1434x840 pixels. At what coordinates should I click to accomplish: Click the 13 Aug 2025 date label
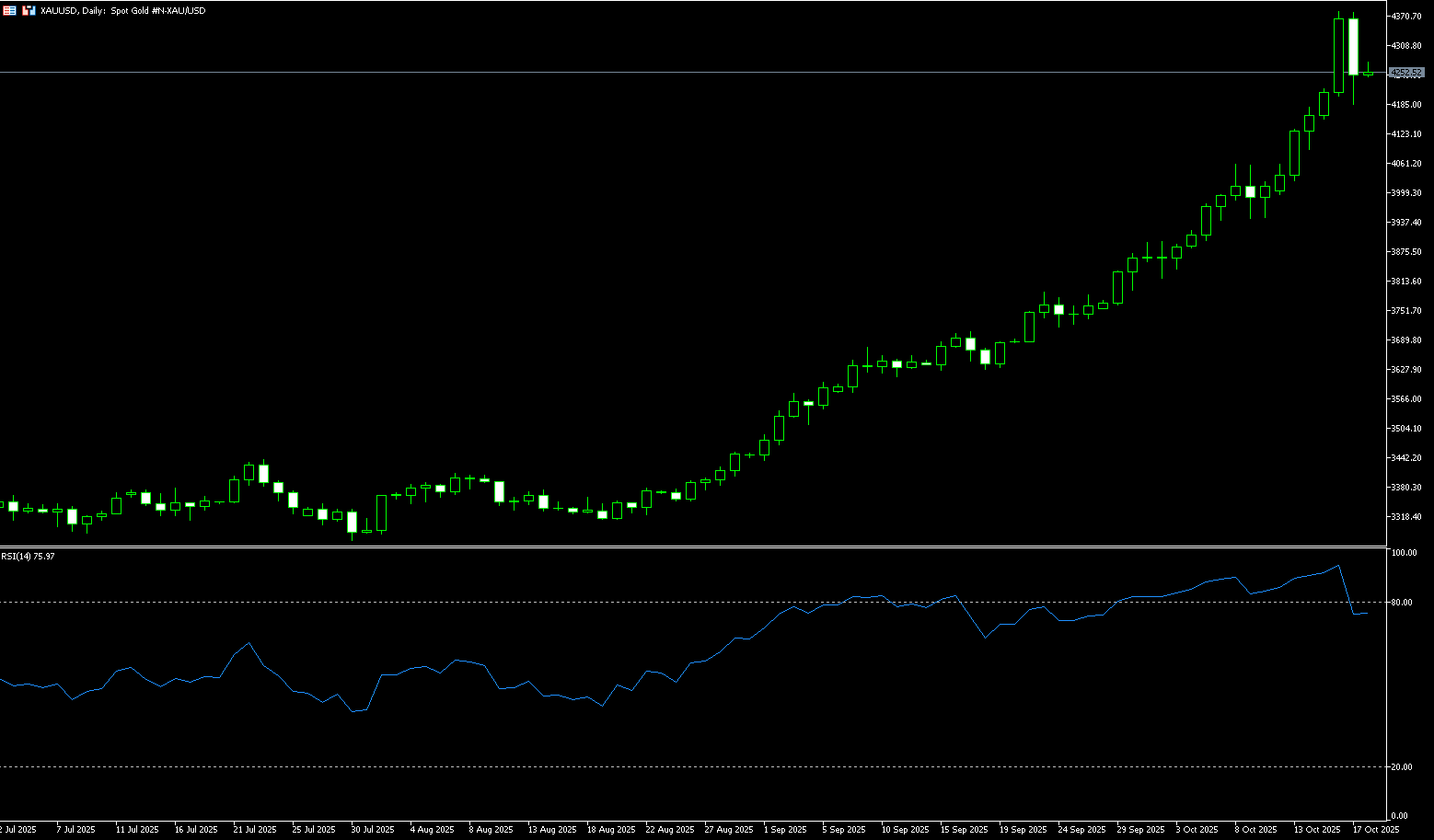coord(549,830)
